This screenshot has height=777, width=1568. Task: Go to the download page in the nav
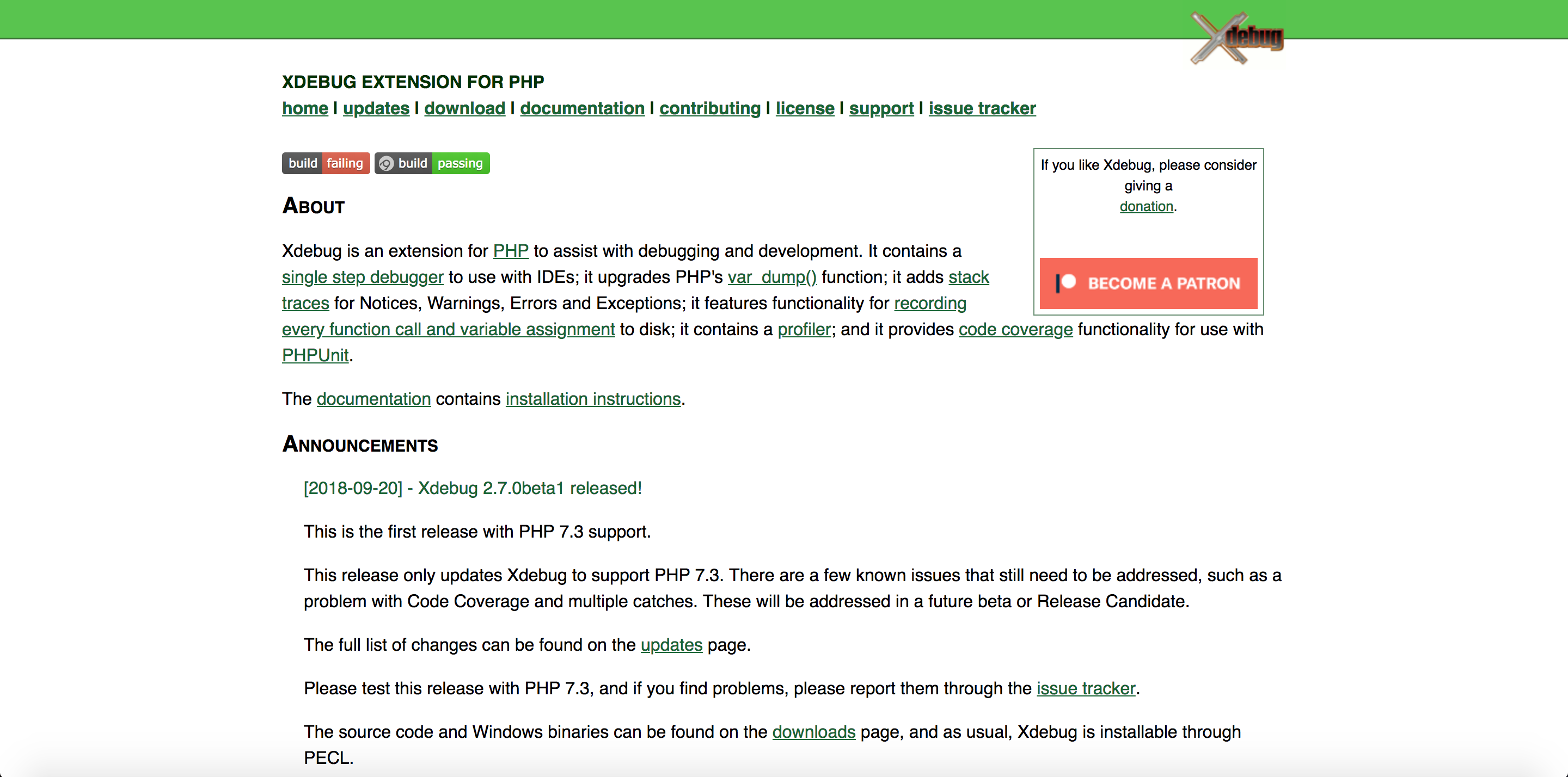click(x=464, y=108)
